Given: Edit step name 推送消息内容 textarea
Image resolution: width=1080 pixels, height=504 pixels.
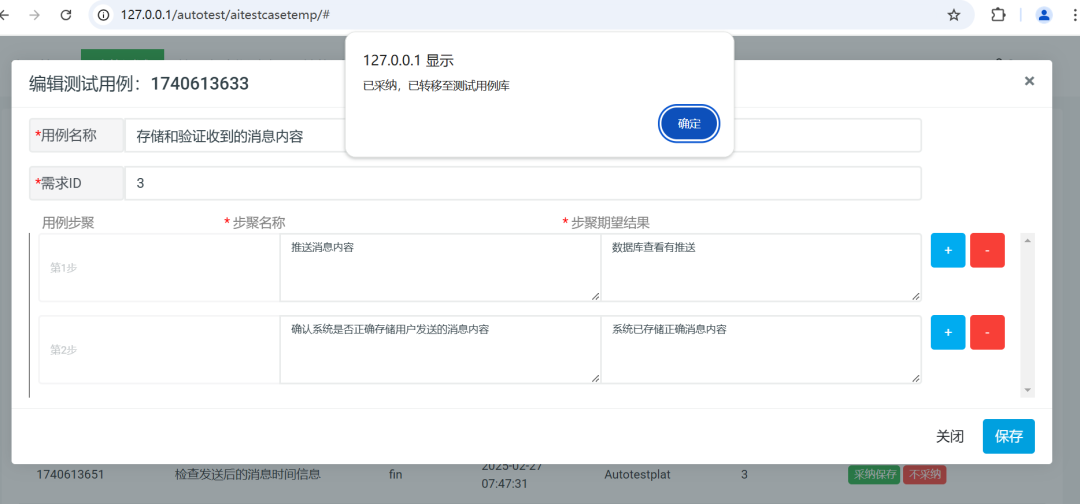Looking at the screenshot, I should click(440, 267).
